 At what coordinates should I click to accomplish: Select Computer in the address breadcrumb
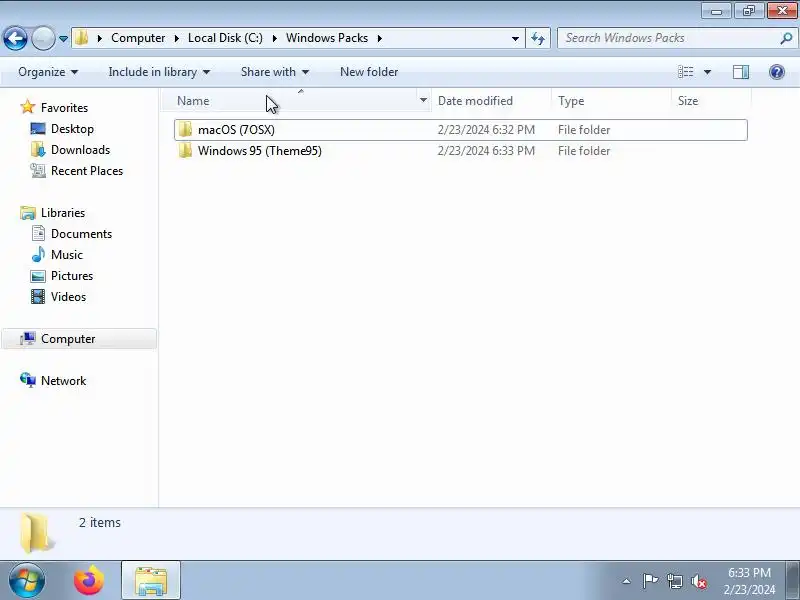click(138, 38)
